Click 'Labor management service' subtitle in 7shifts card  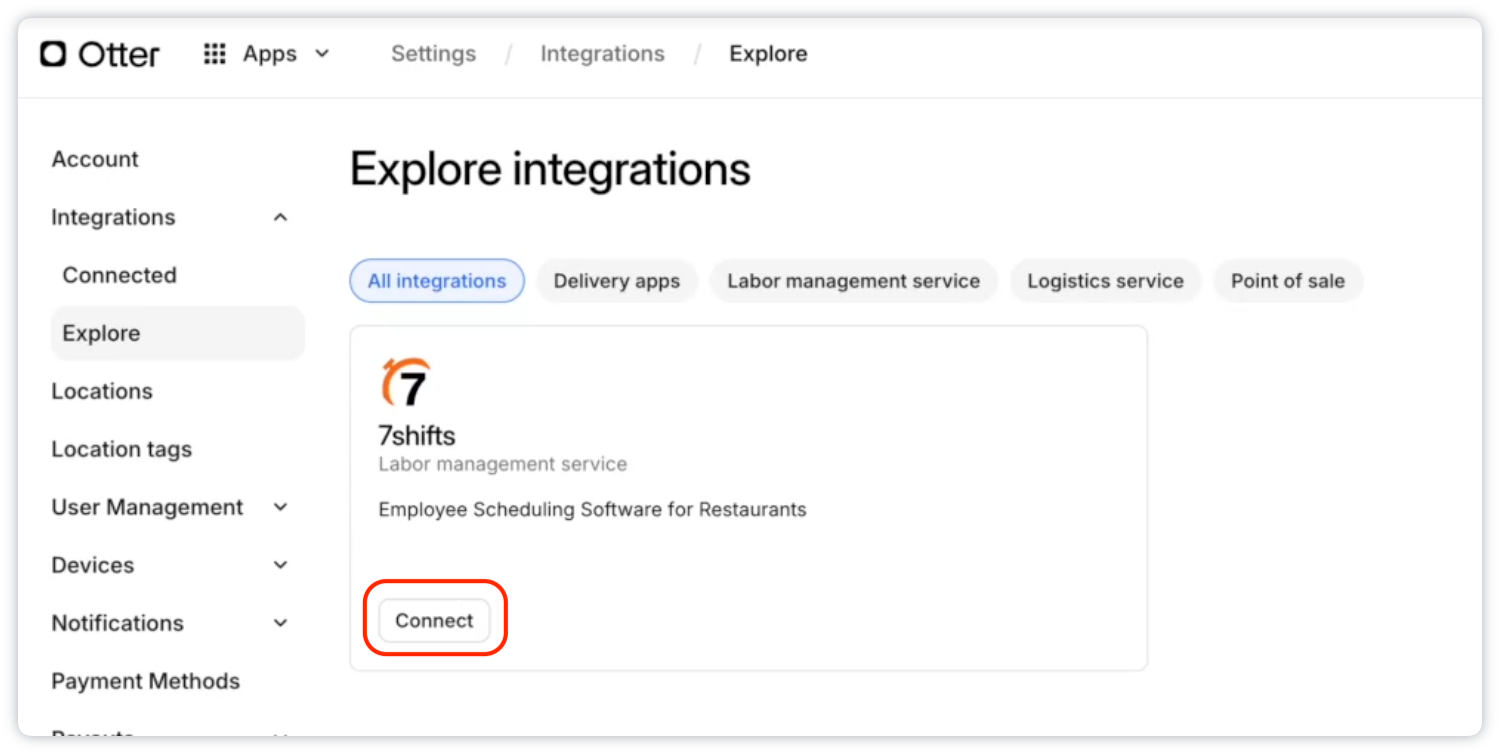coord(503,465)
